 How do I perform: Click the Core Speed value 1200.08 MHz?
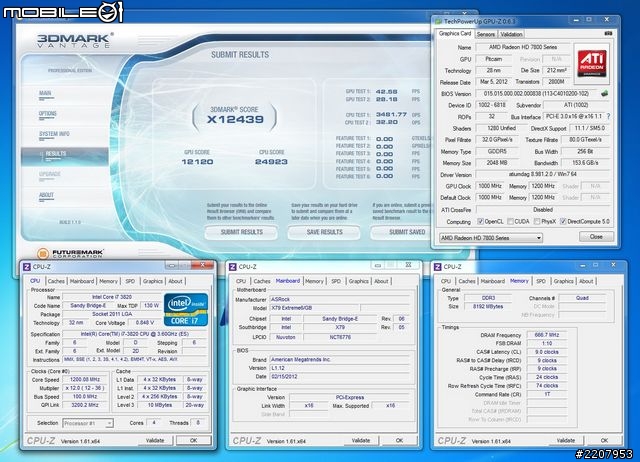[x=85, y=380]
